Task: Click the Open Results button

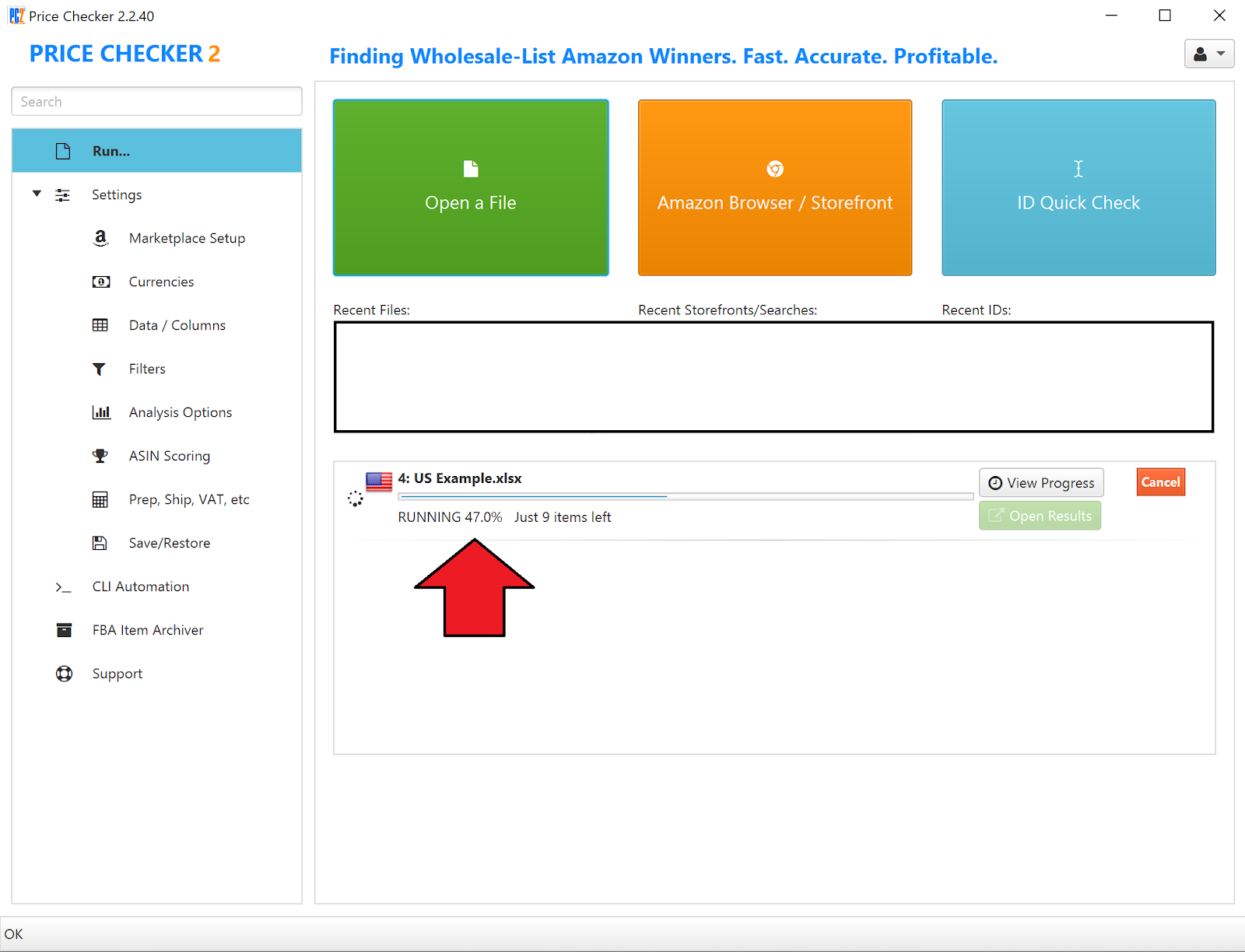Action: tap(1040, 516)
